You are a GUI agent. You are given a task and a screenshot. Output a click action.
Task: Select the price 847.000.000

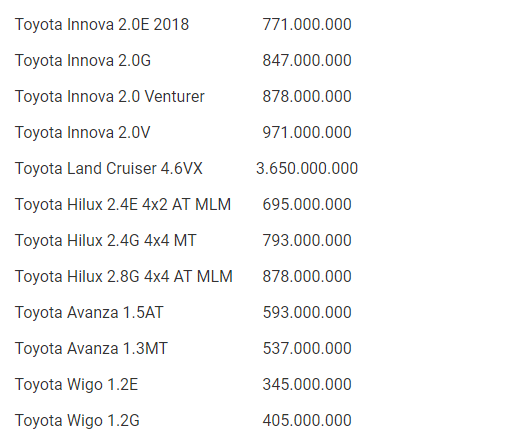click(307, 61)
